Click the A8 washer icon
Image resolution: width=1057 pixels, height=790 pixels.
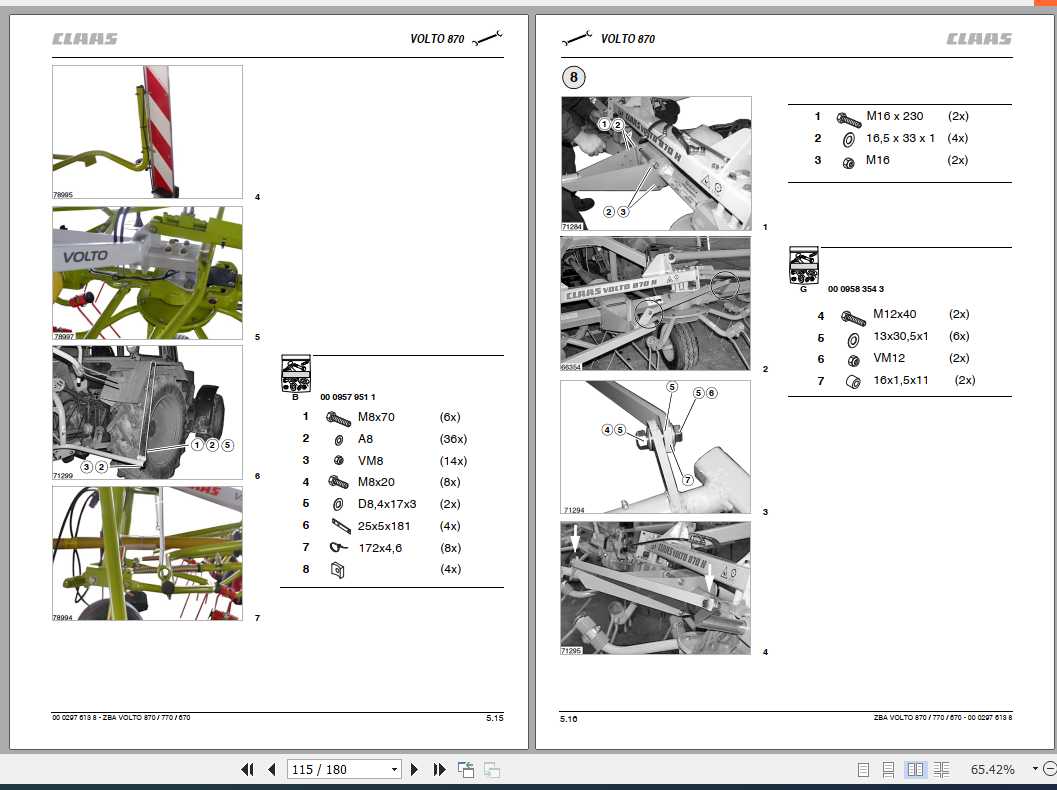point(338,440)
